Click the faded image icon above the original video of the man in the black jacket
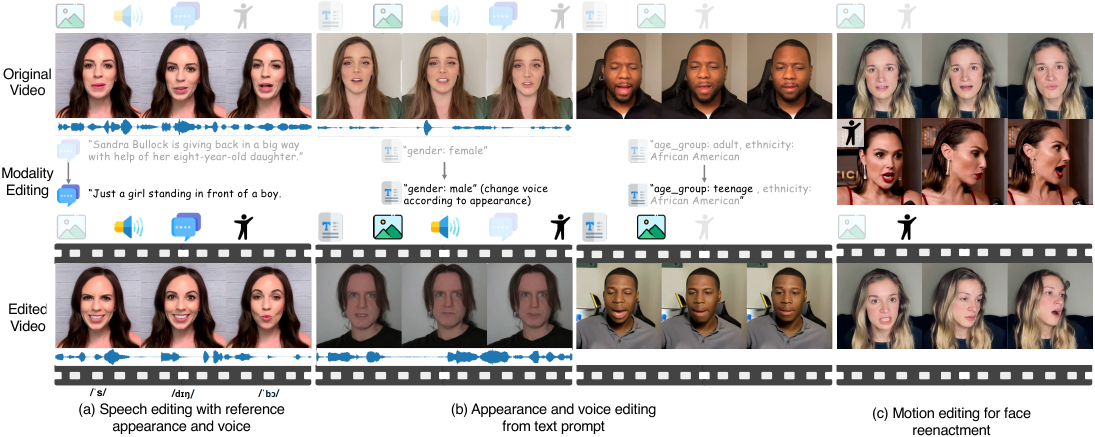 click(x=651, y=16)
